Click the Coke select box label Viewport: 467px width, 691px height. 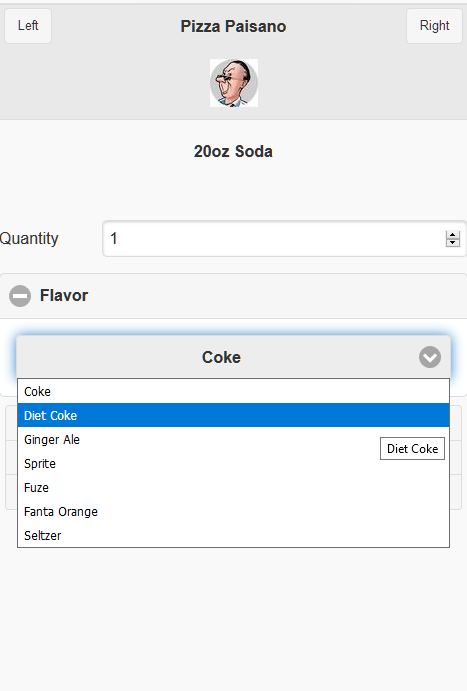coord(221,357)
